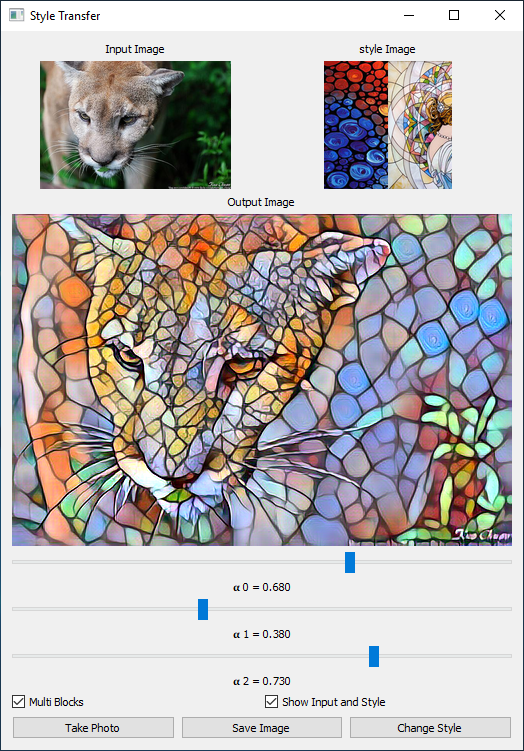Screen dimensions: 524x751
Task: Click the Save Image button
Action: pyautogui.click(x=262, y=728)
